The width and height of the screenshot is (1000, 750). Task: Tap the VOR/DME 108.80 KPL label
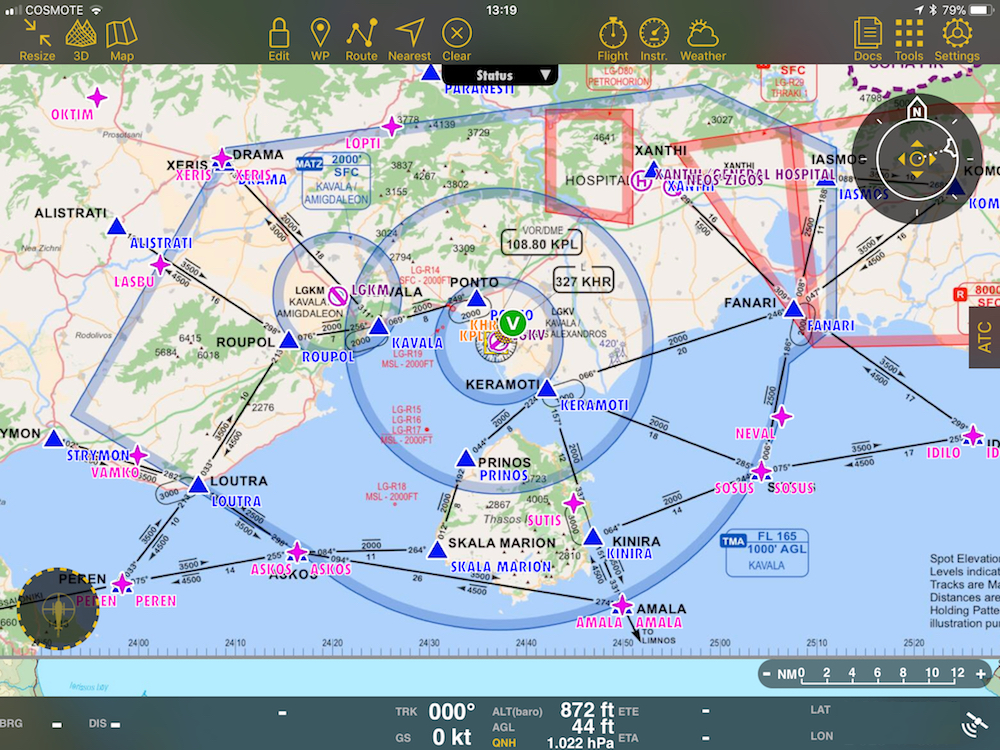(541, 242)
